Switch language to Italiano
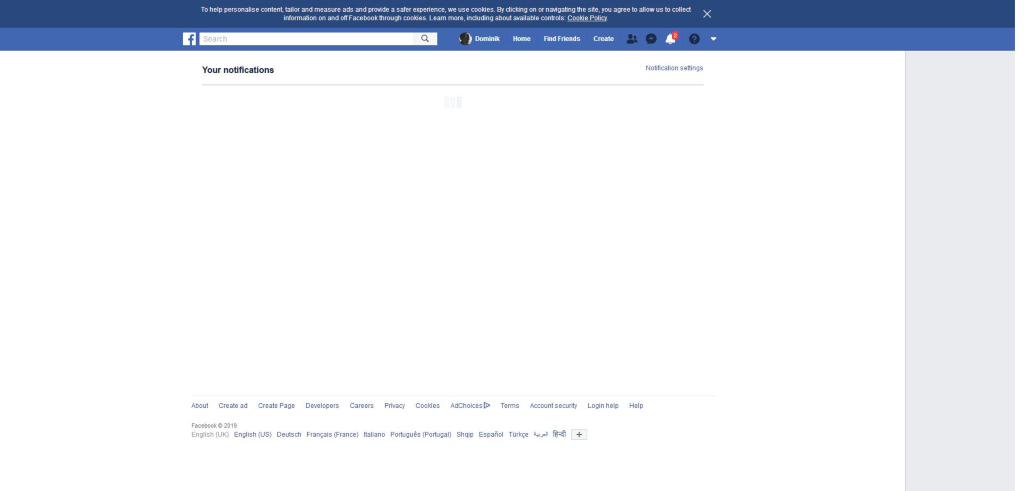The width and height of the screenshot is (1024, 491). (374, 435)
